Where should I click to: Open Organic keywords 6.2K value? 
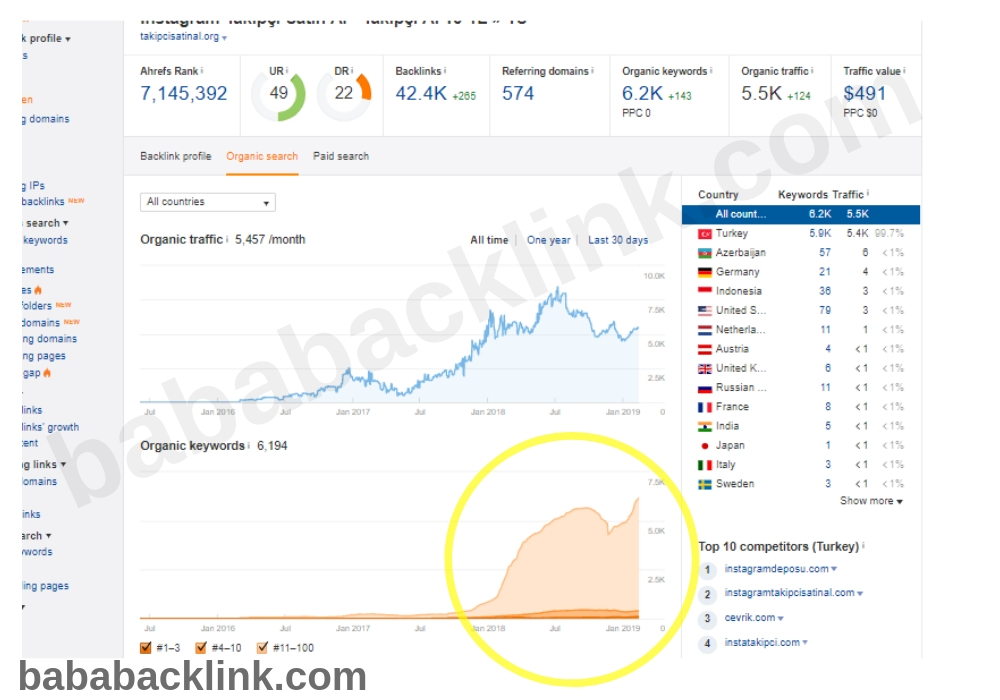(x=643, y=94)
